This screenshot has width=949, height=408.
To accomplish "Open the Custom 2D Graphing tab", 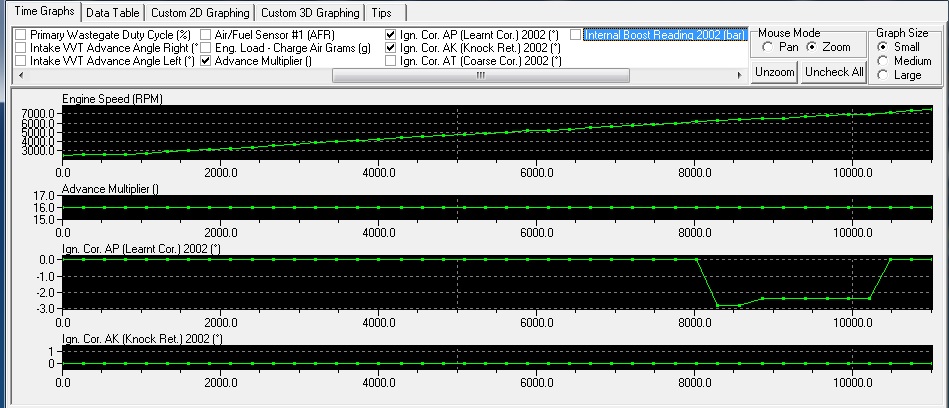I will [199, 13].
